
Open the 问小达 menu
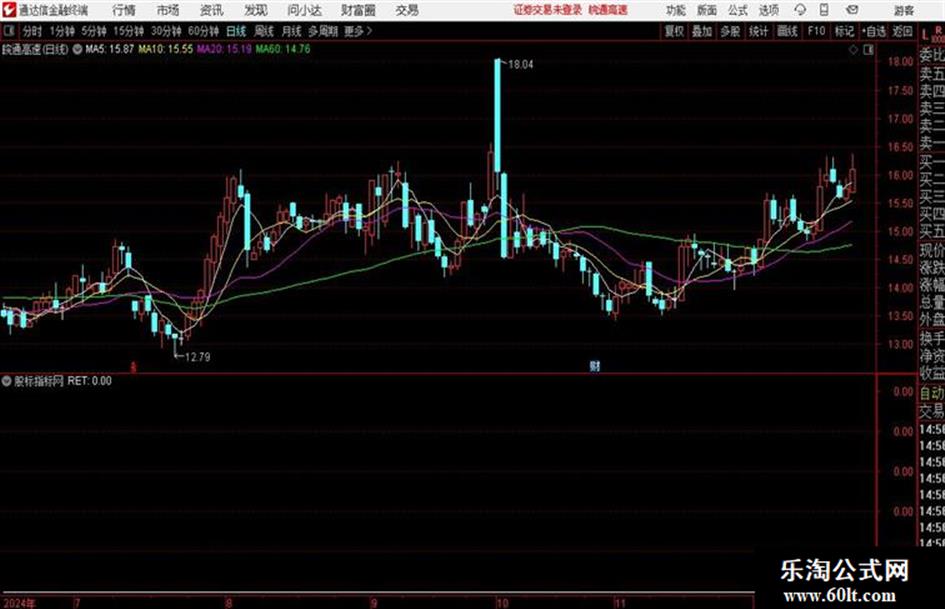(304, 10)
